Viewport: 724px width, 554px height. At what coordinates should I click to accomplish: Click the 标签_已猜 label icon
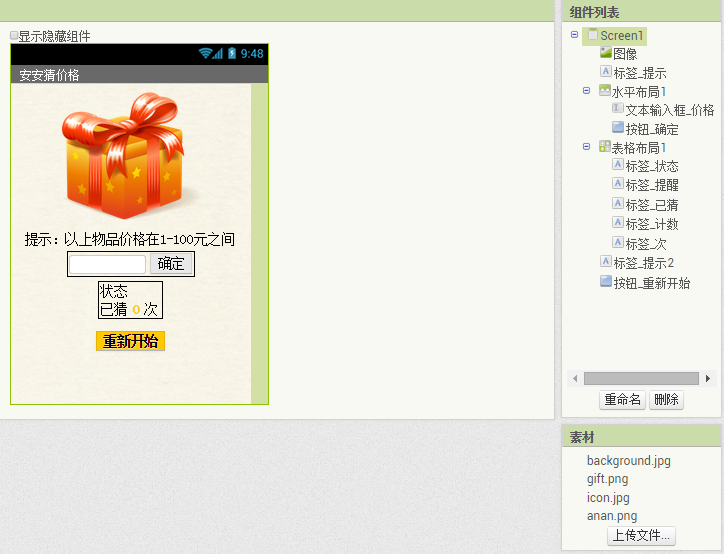point(618,203)
